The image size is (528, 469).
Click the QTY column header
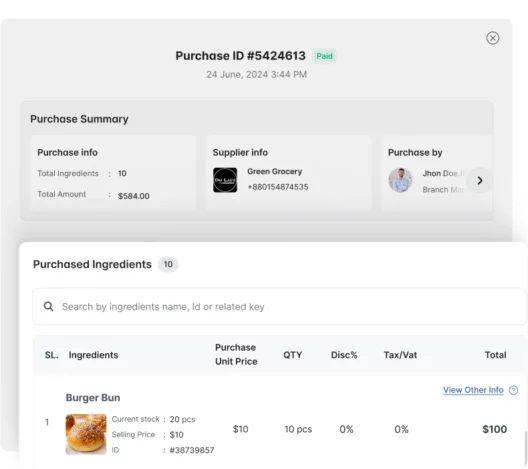tap(293, 355)
